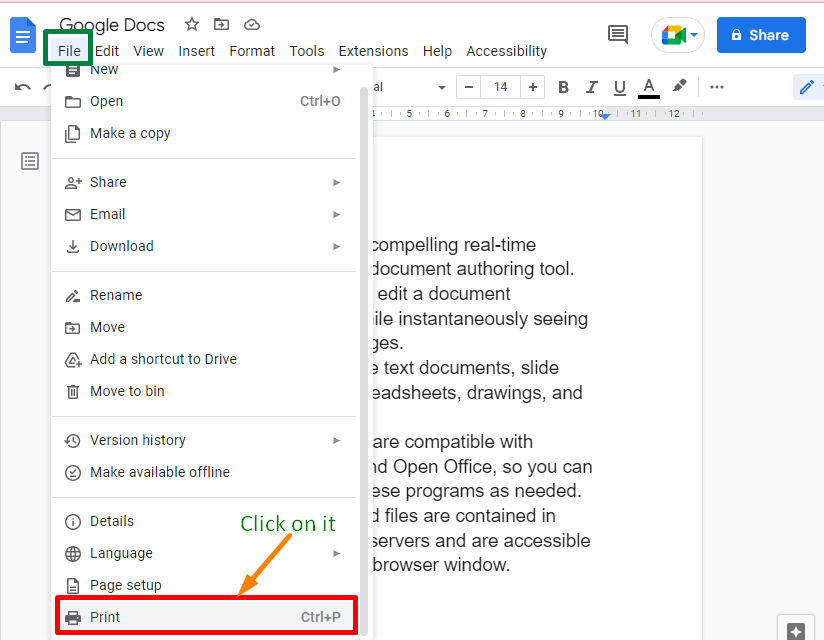Expand the Language submenu
The height and width of the screenshot is (640, 824).
(205, 553)
